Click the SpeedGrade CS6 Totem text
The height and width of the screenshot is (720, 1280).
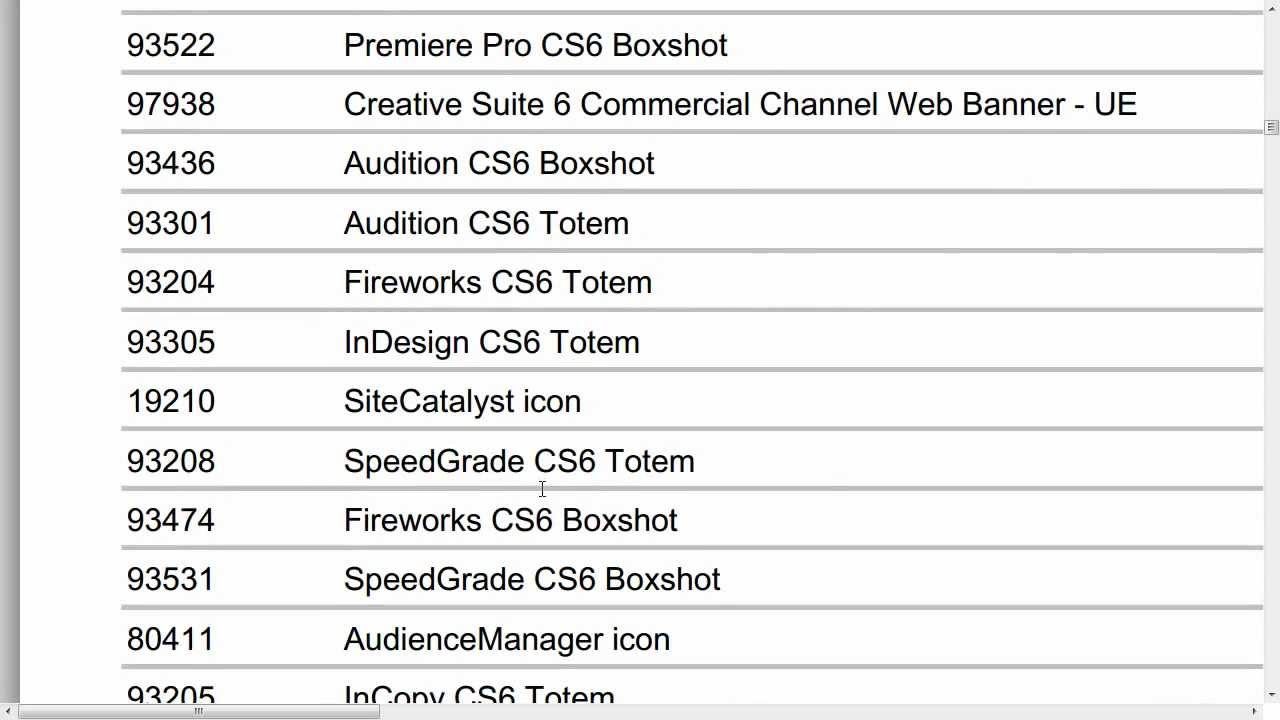[518, 461]
